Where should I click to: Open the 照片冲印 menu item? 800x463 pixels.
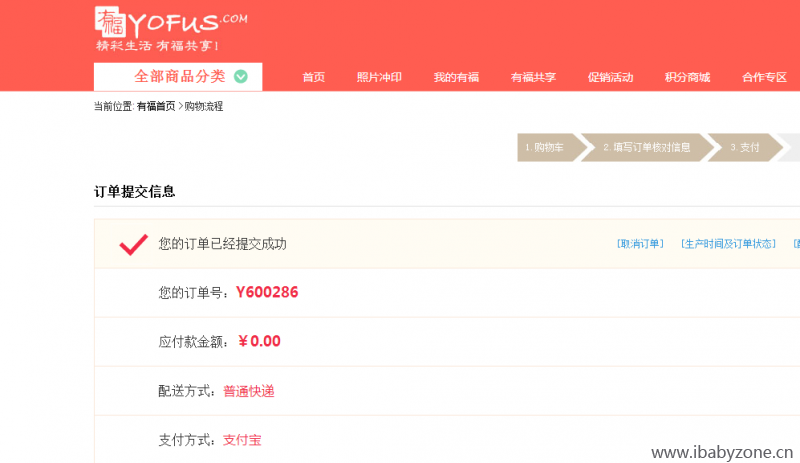coord(379,77)
